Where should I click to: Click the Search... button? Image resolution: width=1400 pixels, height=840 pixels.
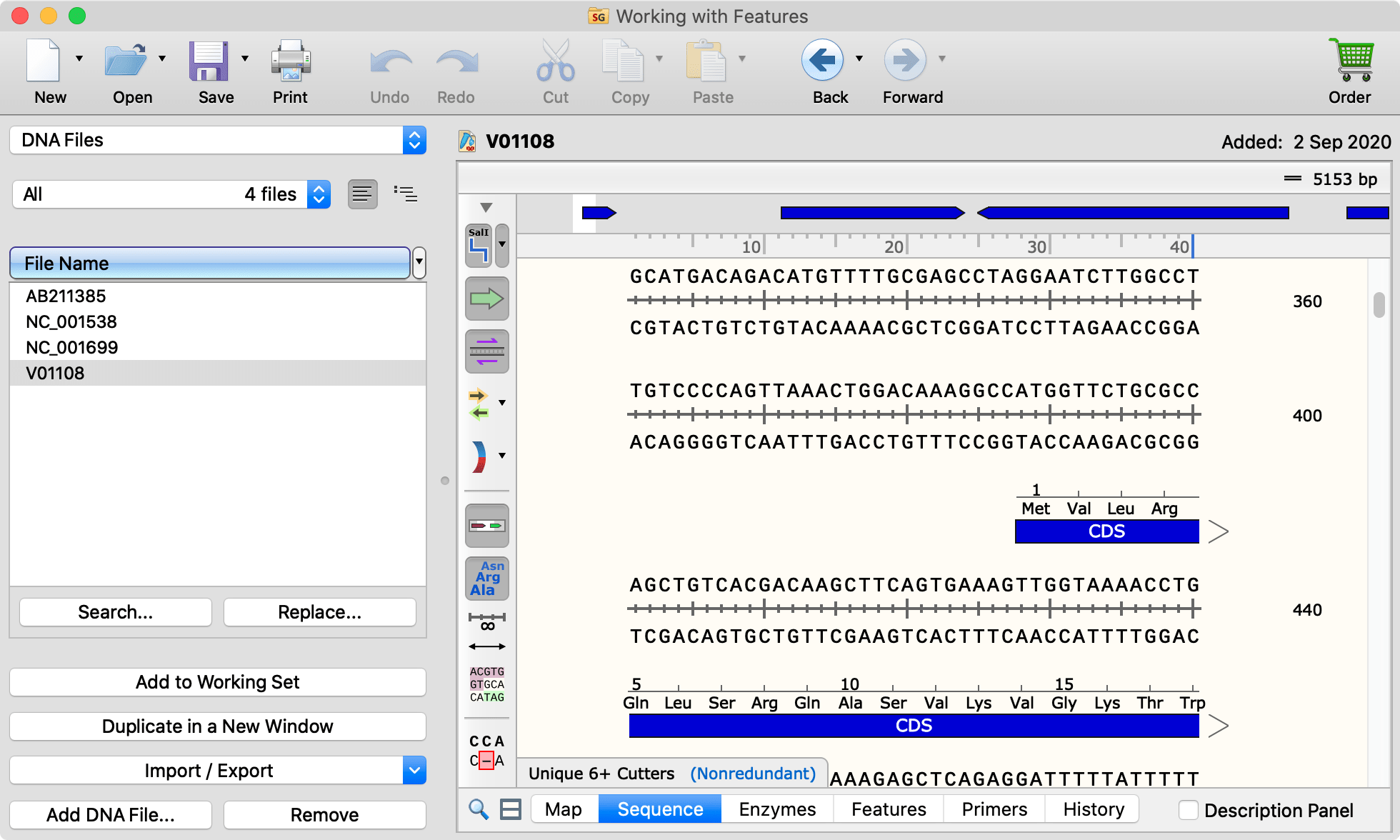click(115, 611)
